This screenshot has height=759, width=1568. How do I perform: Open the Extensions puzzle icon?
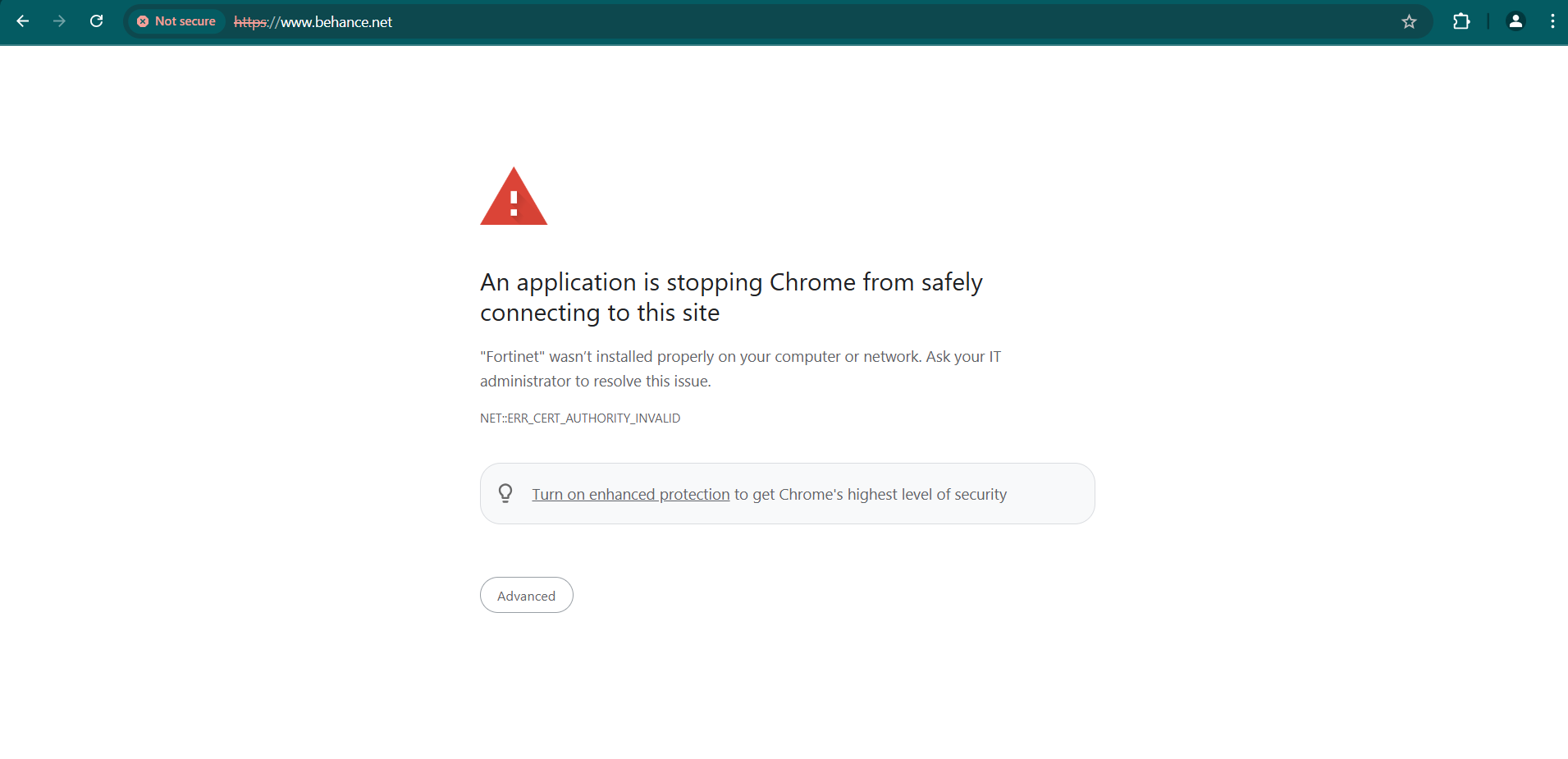click(1461, 21)
